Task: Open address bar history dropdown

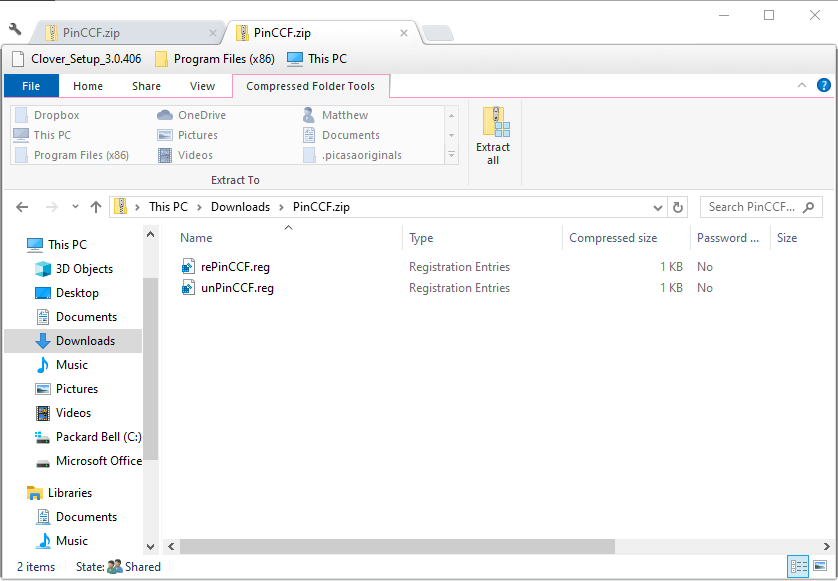Action: (x=658, y=207)
